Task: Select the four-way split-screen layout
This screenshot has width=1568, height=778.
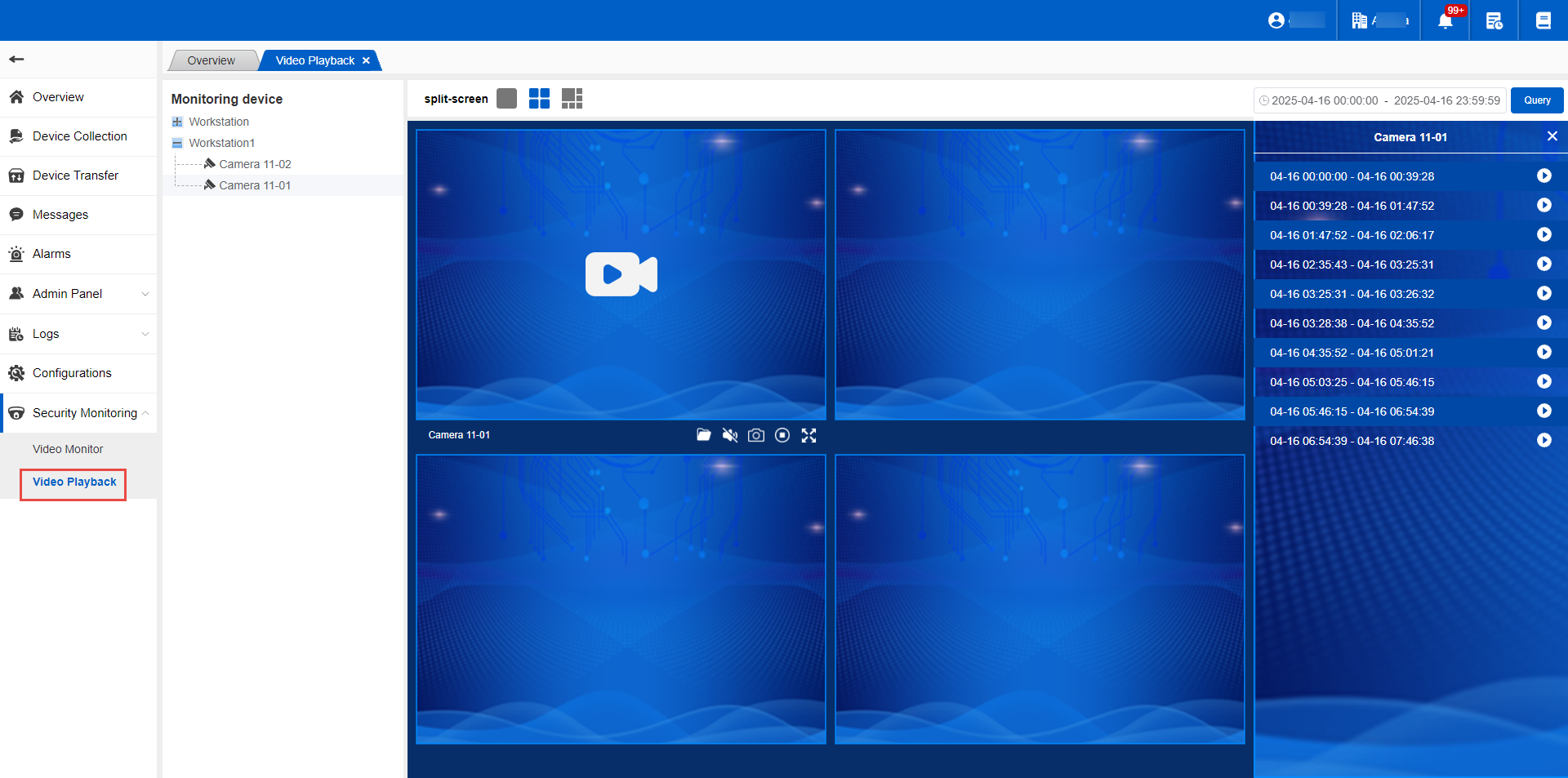Action: coord(539,99)
